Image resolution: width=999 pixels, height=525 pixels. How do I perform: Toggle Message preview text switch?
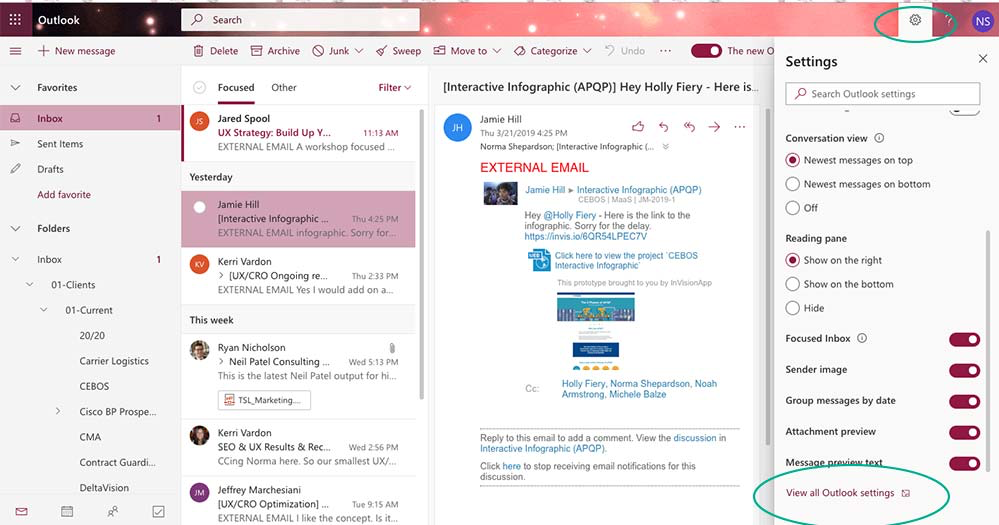tap(965, 463)
